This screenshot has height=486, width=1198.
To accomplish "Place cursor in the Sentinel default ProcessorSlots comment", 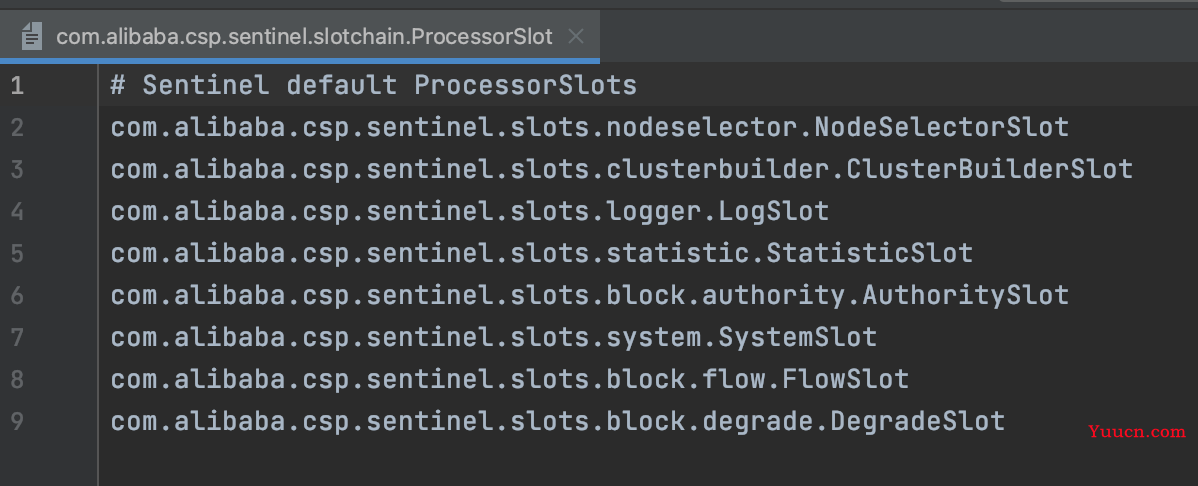I will coord(374,86).
